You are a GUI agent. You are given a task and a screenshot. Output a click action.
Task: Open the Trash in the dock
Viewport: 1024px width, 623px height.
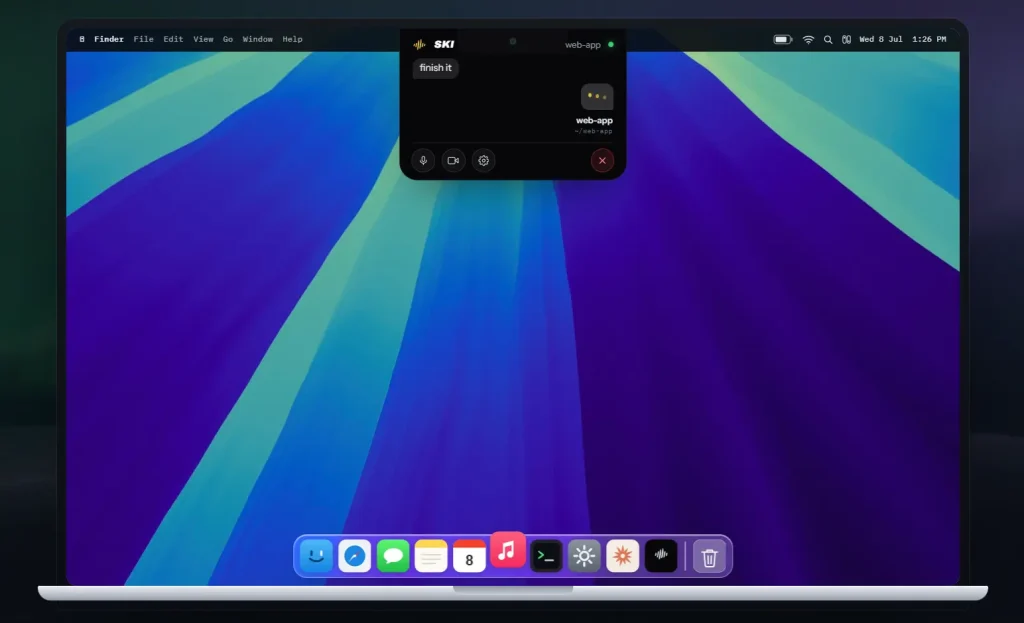[x=709, y=557]
